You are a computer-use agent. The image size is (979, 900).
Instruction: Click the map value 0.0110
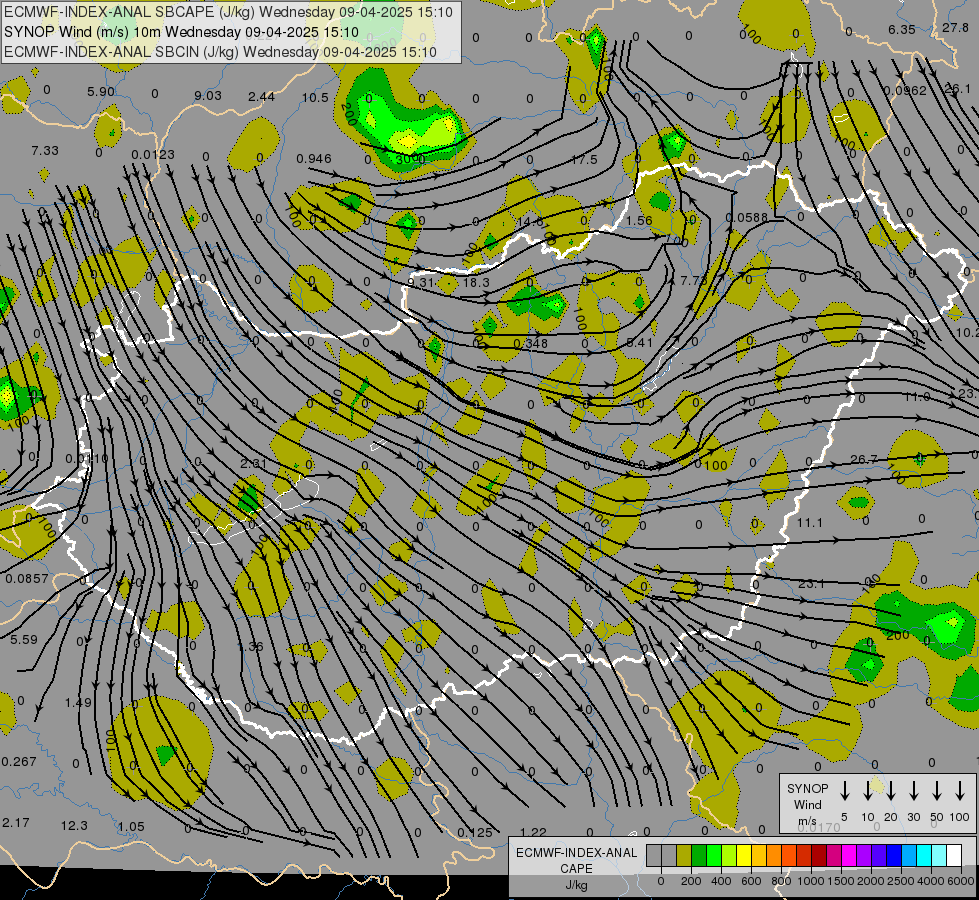tap(87, 459)
